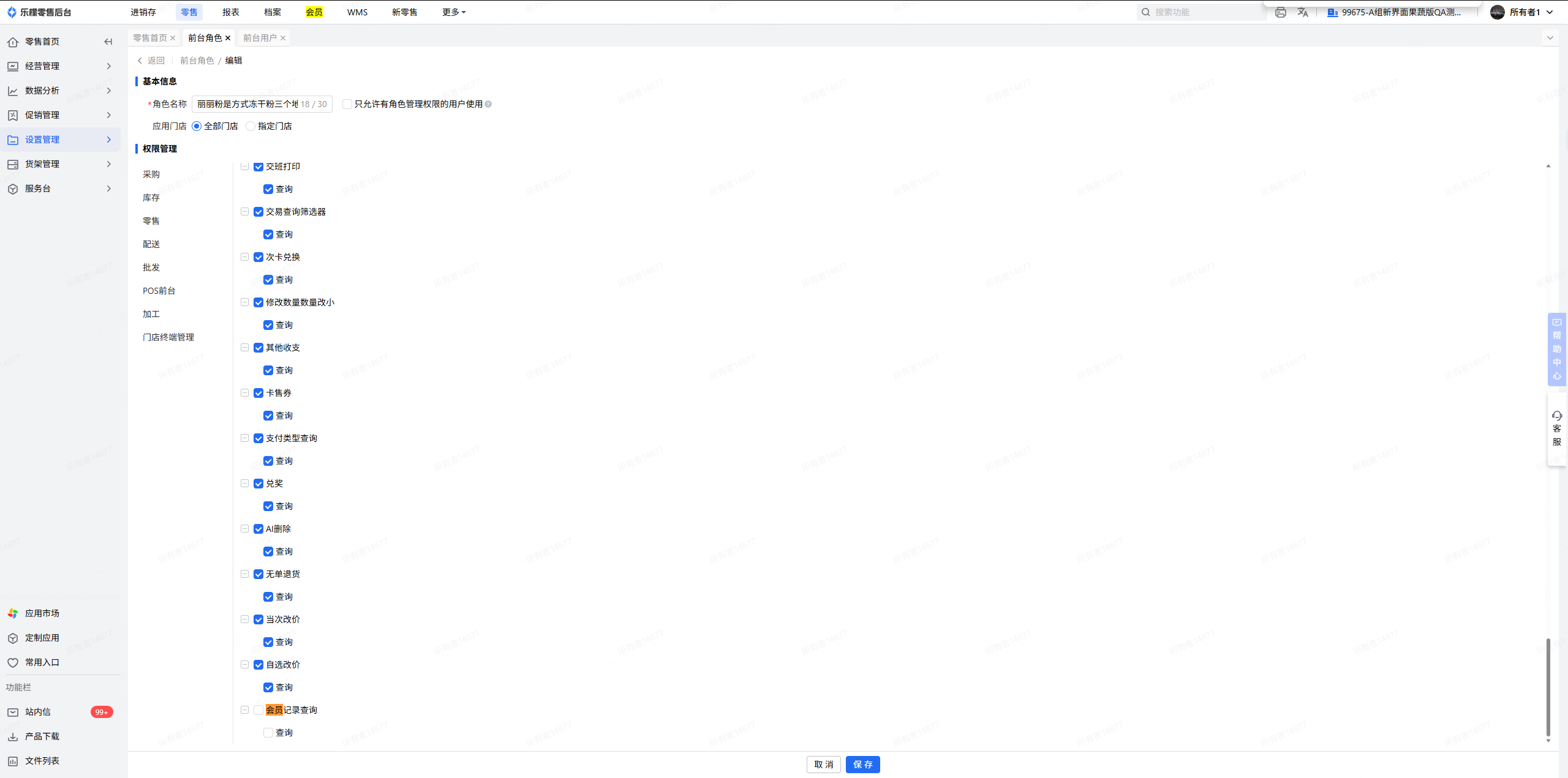Image resolution: width=1568 pixels, height=778 pixels.
Task: Click the translate language icon
Action: 1303,12
